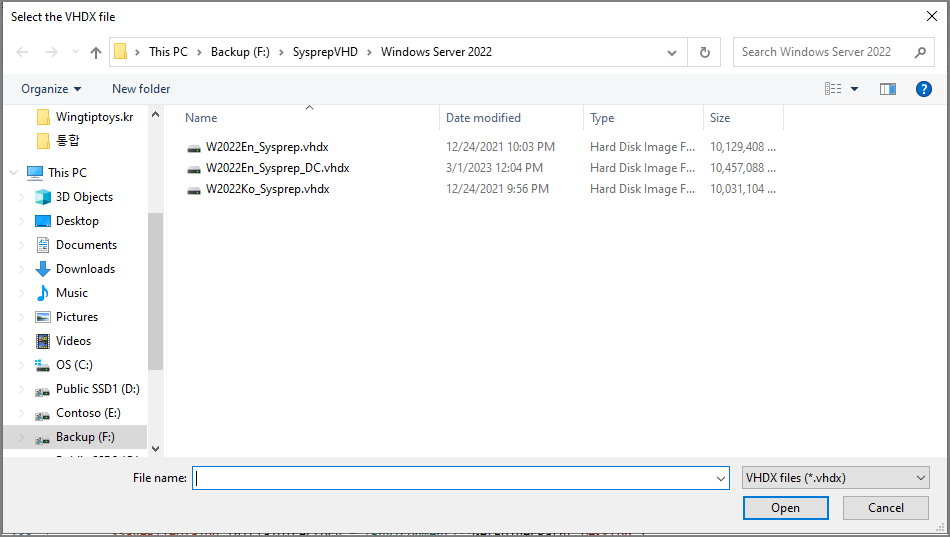The width and height of the screenshot is (950, 537).
Task: Click navigation pane scroll down arrow
Action: 155,449
